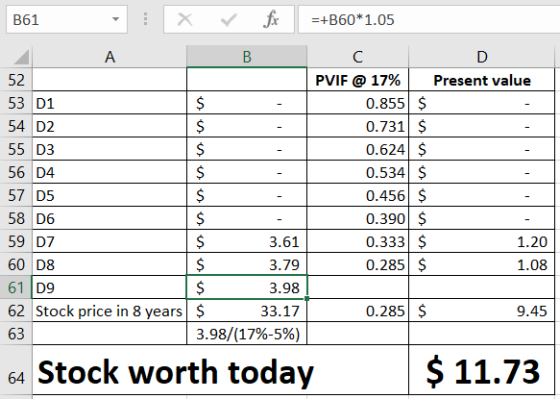This screenshot has width=560, height=399.
Task: Select cell labeled D5
Action: point(110,195)
